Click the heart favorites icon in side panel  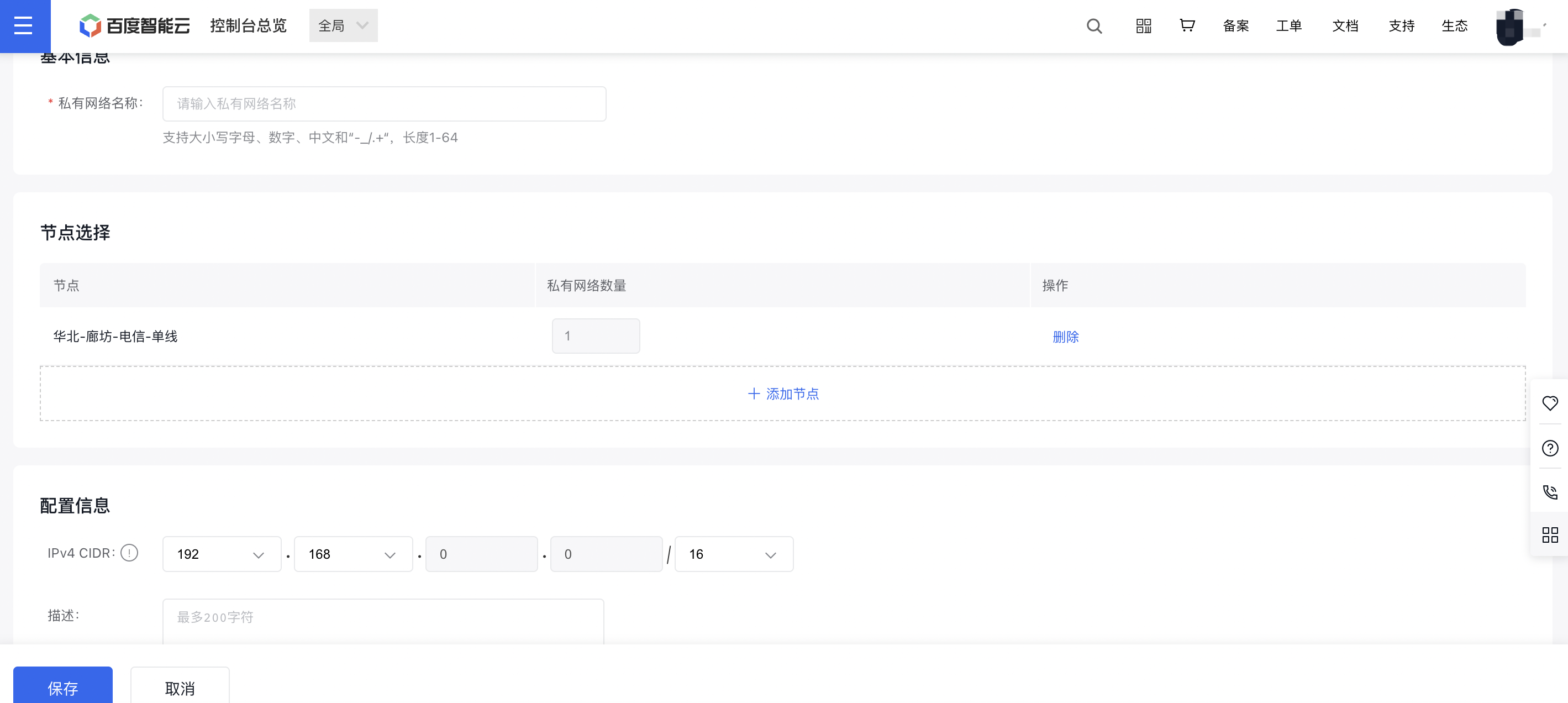click(x=1550, y=403)
